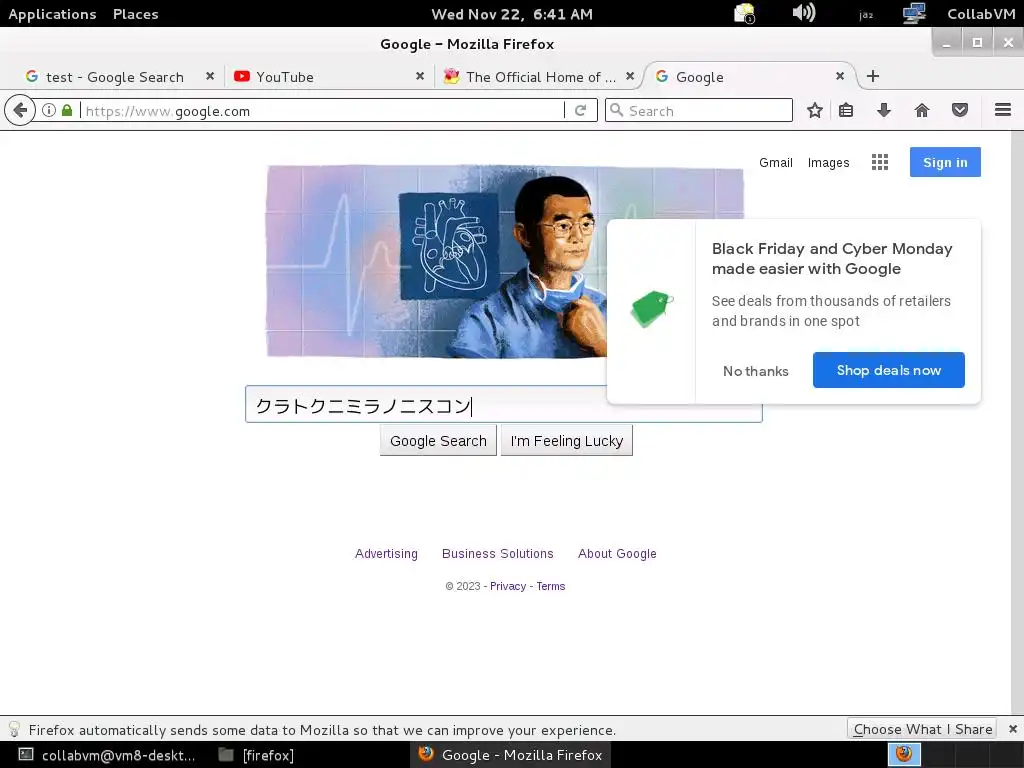Open the CollabVM user menu
The width and height of the screenshot is (1024, 768).
981,14
